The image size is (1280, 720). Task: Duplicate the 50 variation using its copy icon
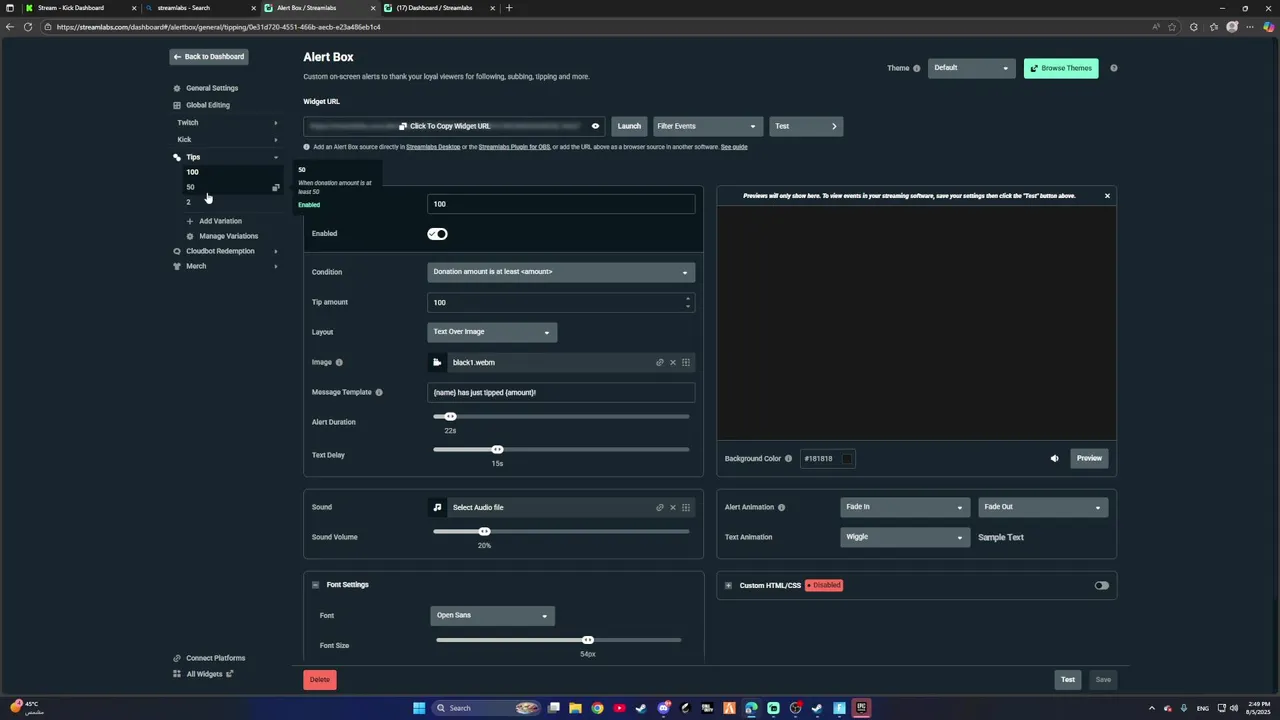[276, 187]
